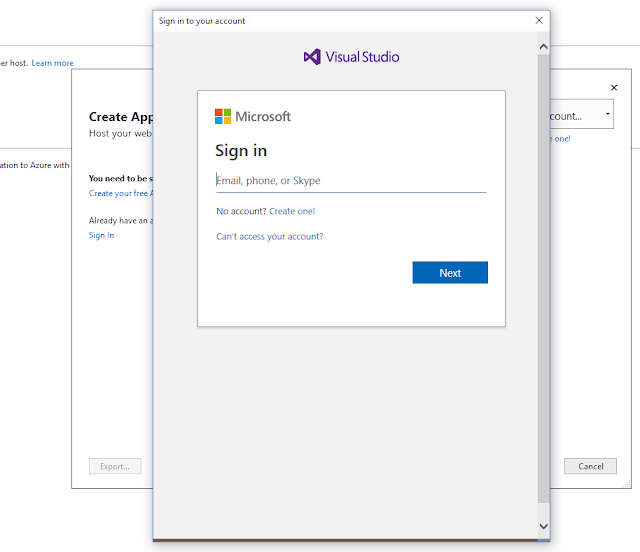
Task: Click Create your free account link behind dialog
Action: tap(121, 193)
